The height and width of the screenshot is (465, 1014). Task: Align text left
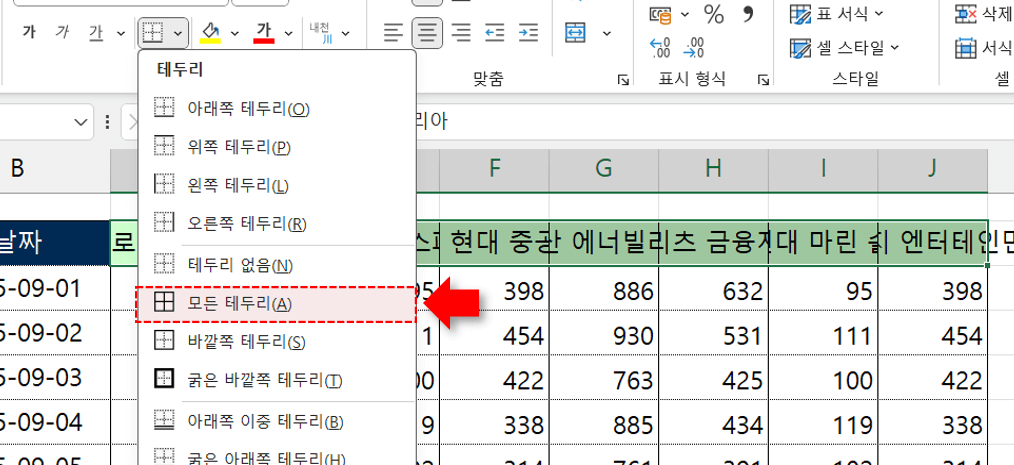pyautogui.click(x=393, y=32)
